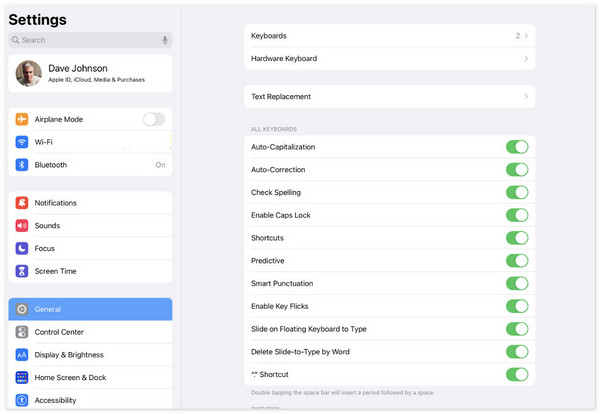Tap the Display & Brightness AA icon
Viewport: 600px width, 414px height.
pos(22,354)
